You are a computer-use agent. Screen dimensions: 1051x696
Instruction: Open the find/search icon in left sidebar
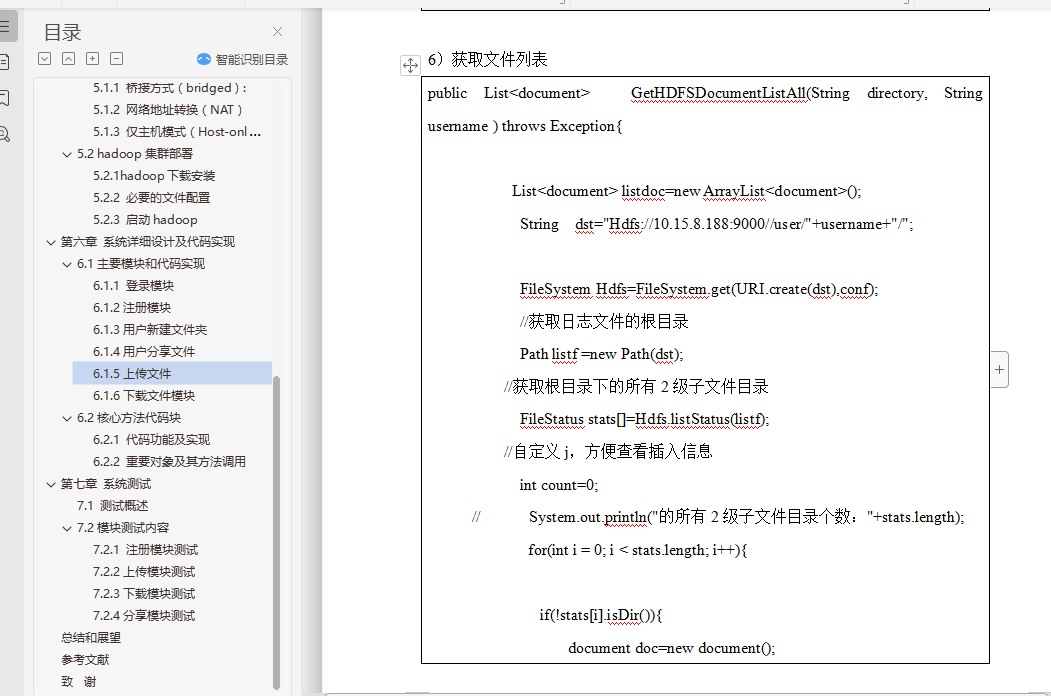point(5,135)
